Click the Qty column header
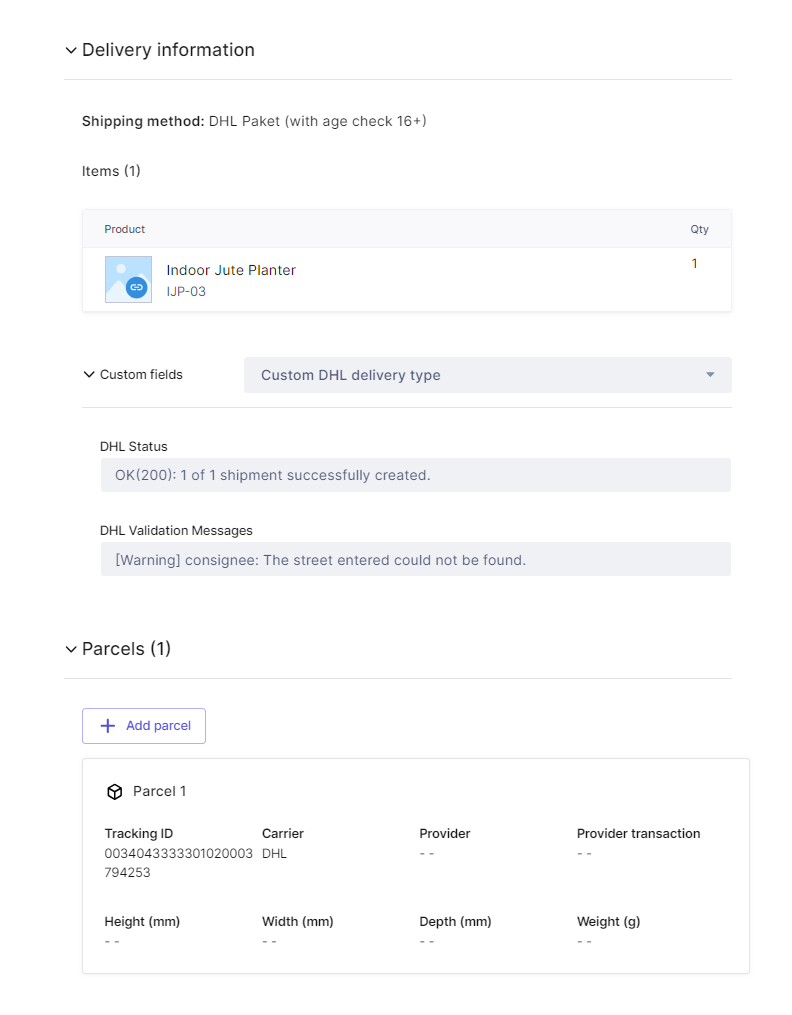This screenshot has width=792, height=1015. 699,229
